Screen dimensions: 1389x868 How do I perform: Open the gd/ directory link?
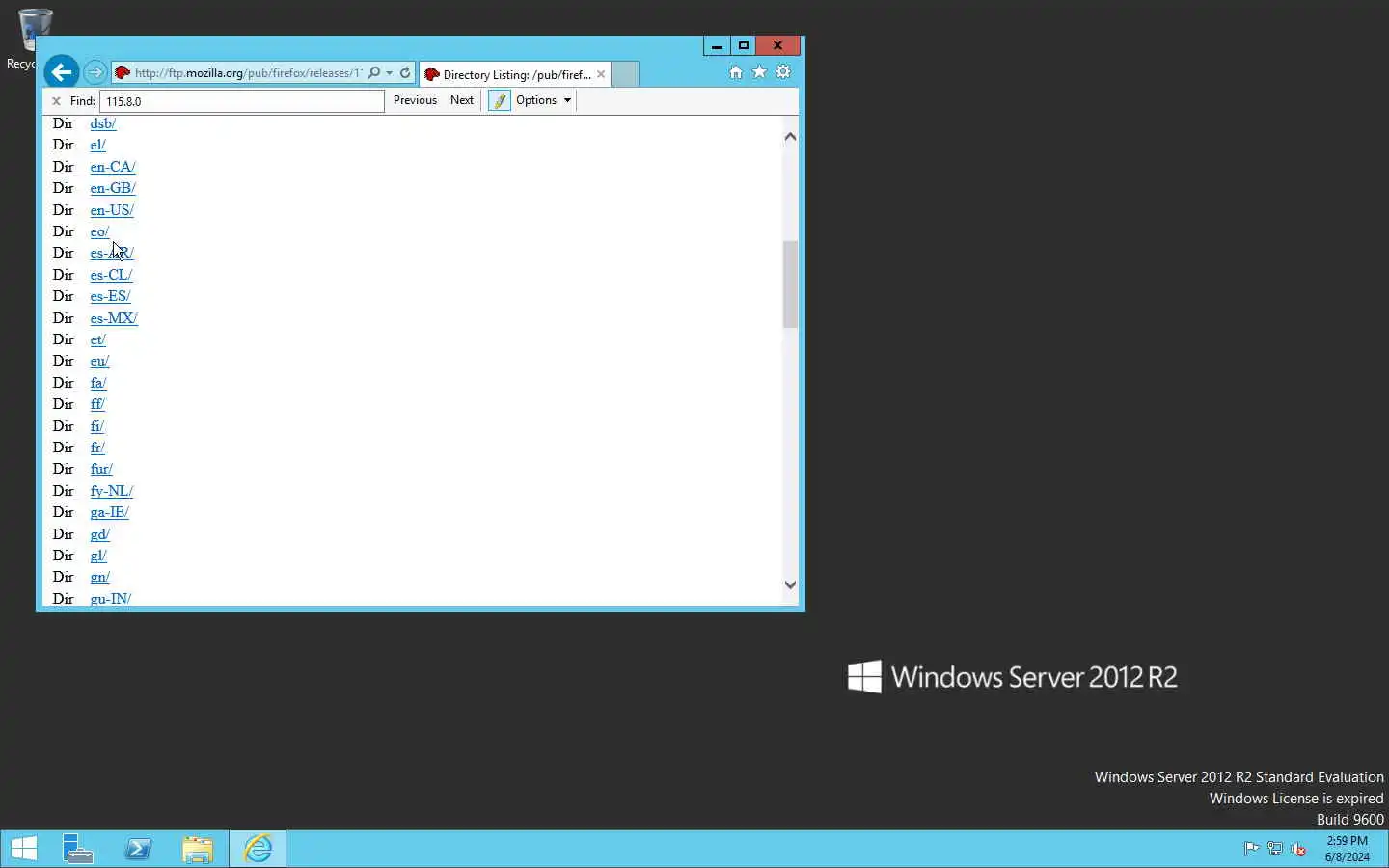[x=99, y=534]
